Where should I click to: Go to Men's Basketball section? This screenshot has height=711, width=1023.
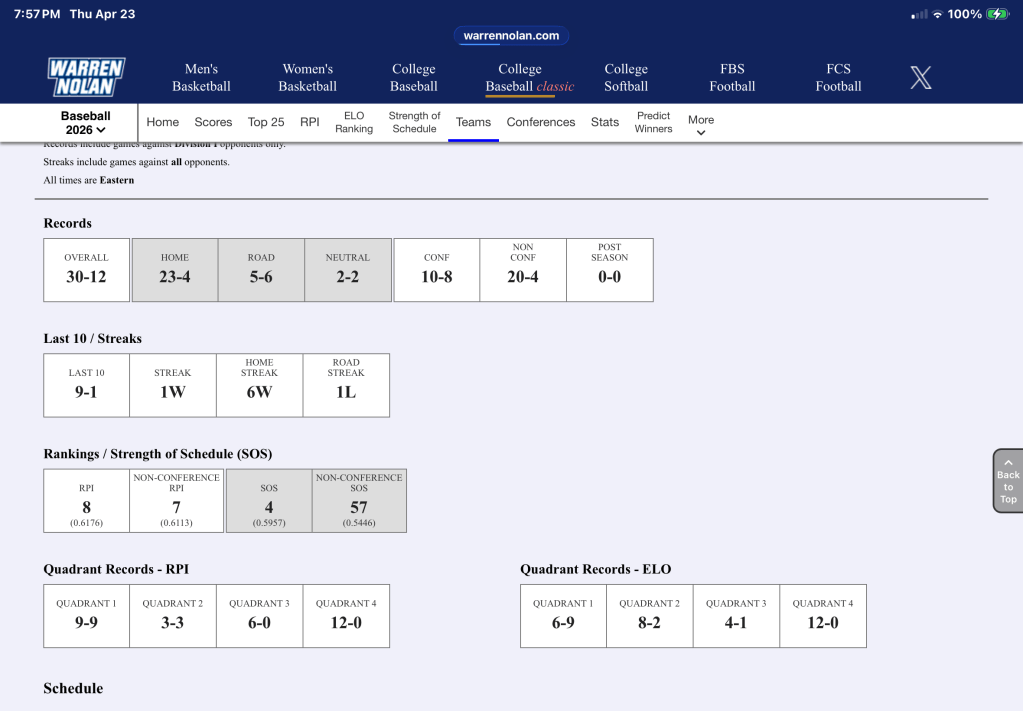201,77
